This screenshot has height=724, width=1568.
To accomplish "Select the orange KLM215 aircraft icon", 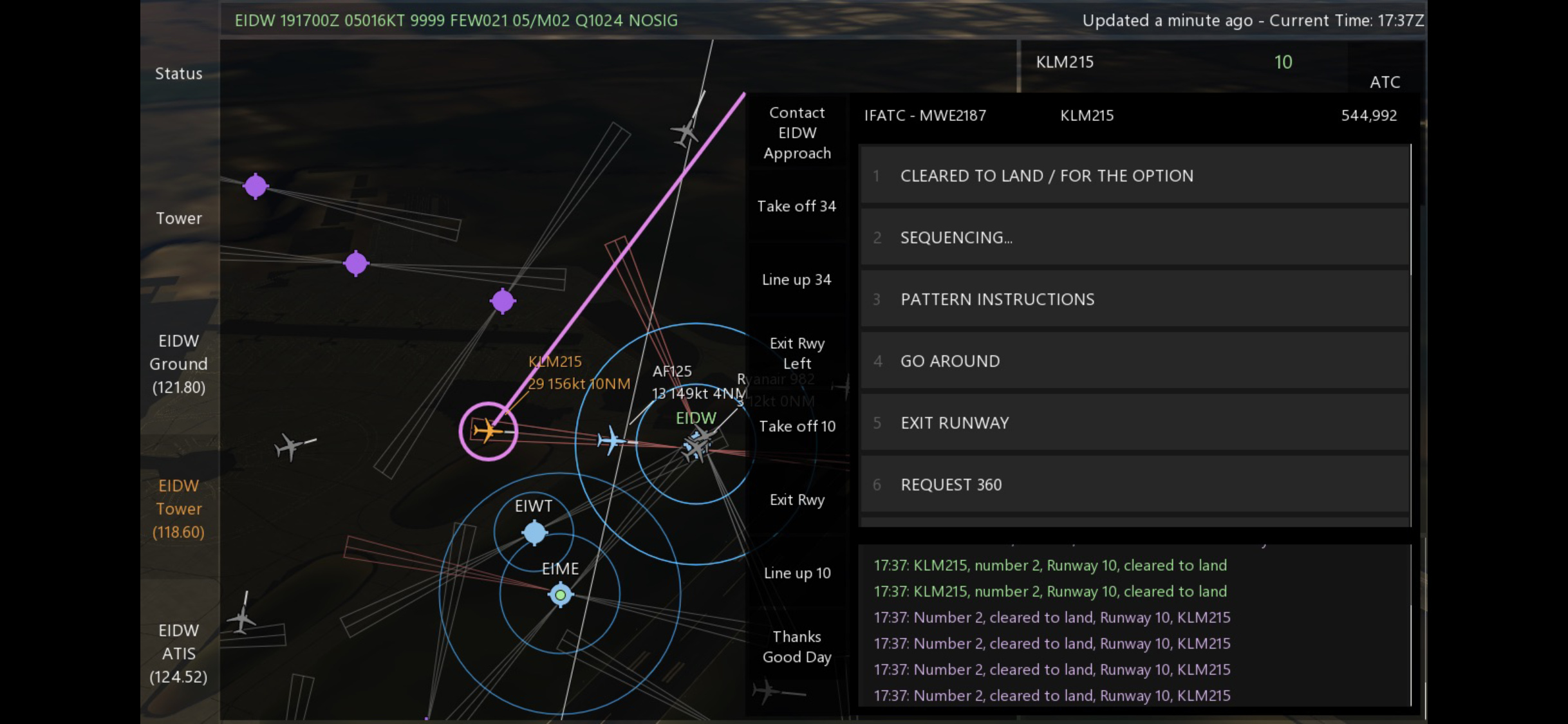I will (x=488, y=431).
